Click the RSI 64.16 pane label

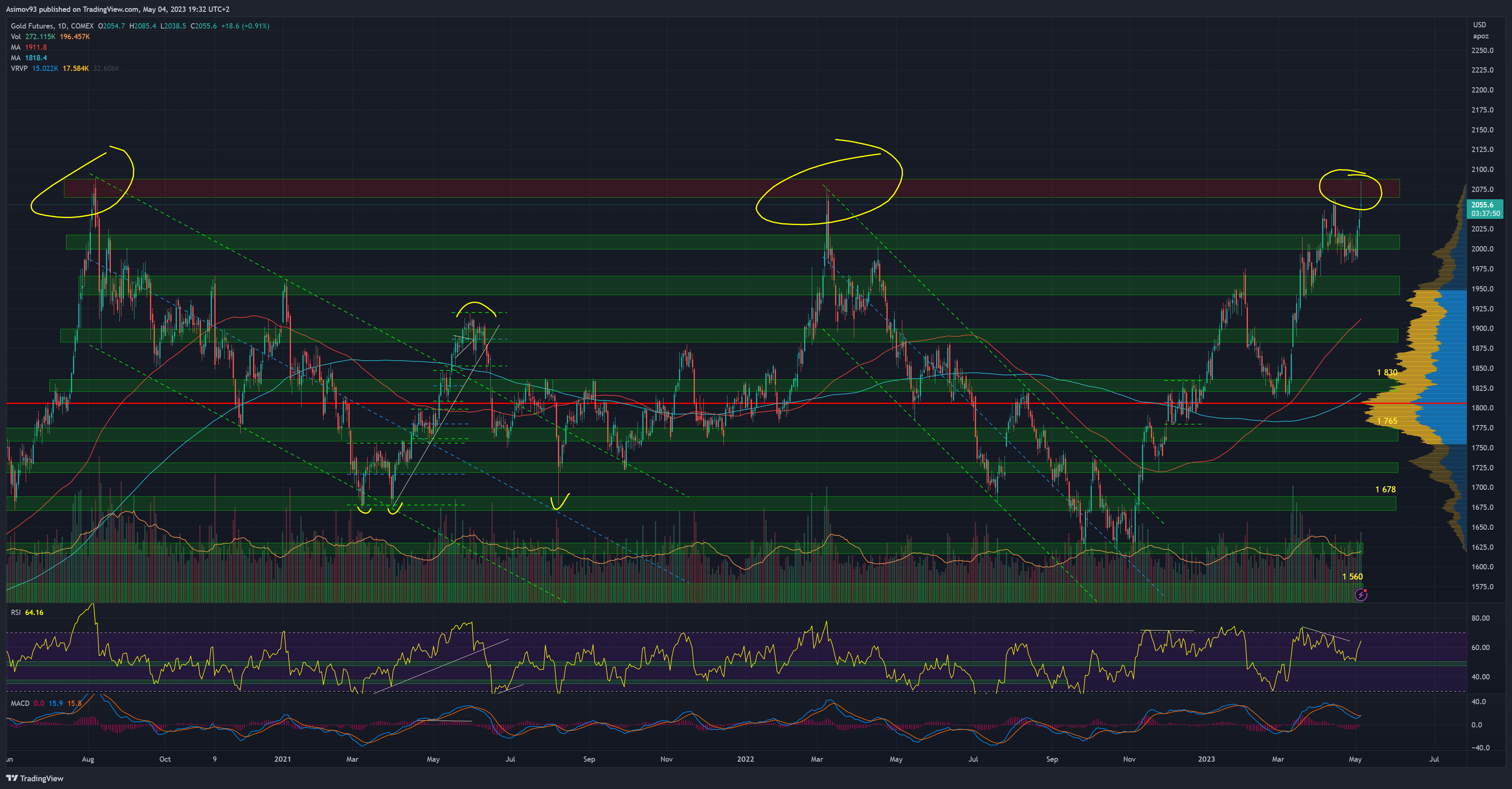[26, 612]
